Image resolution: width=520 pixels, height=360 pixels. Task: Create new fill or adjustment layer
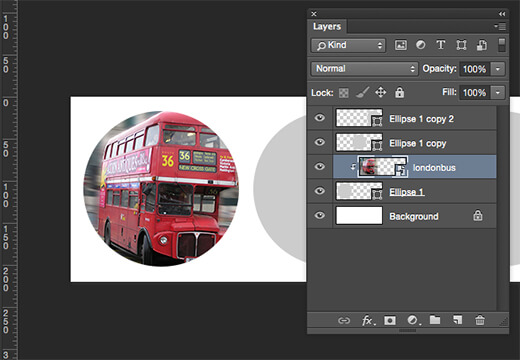[413, 320]
